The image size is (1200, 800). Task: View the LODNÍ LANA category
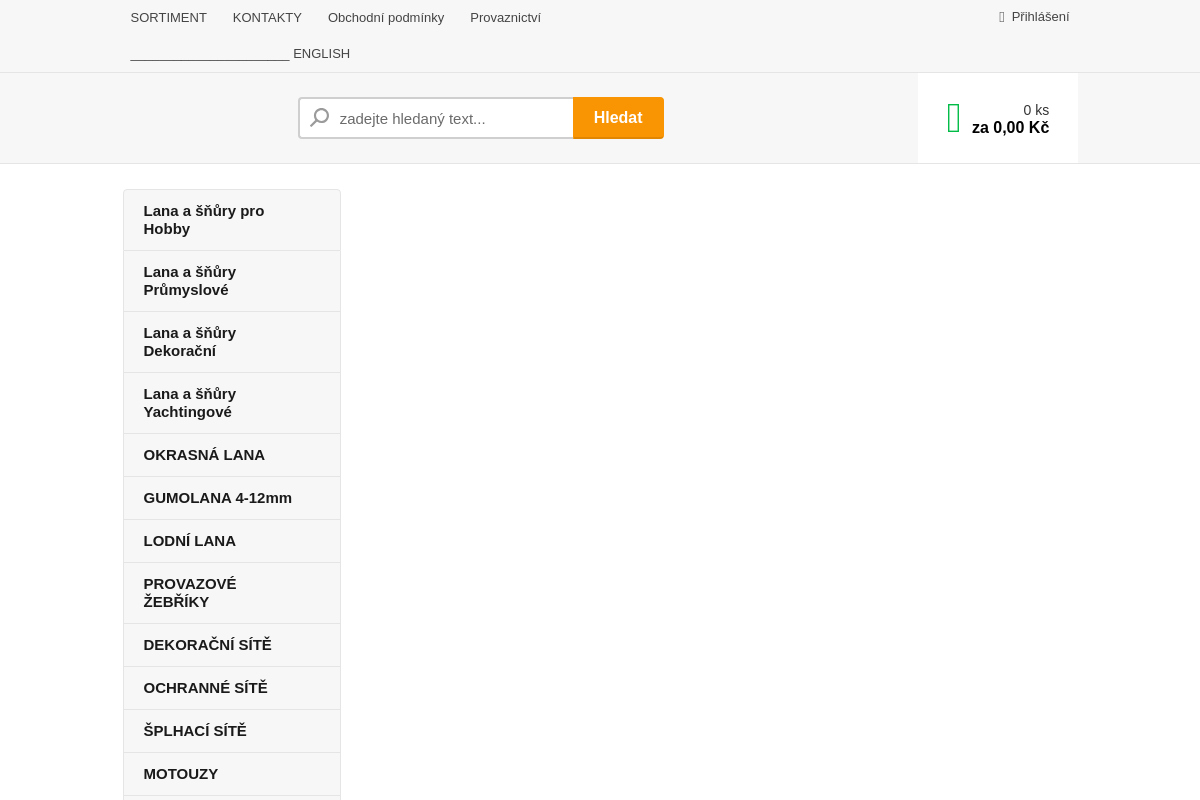pos(190,541)
